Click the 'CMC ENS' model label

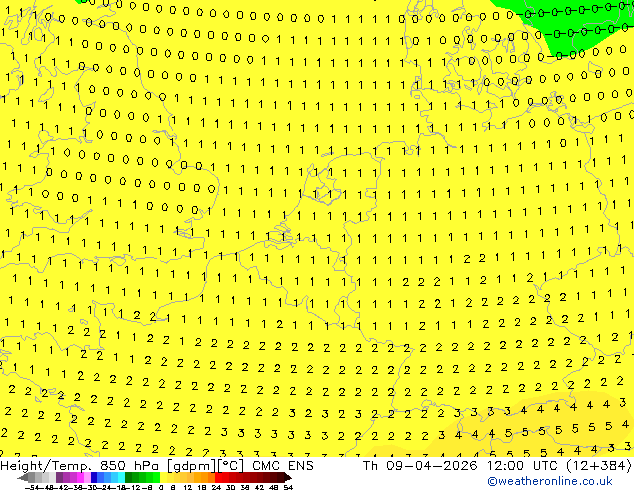click(283, 466)
